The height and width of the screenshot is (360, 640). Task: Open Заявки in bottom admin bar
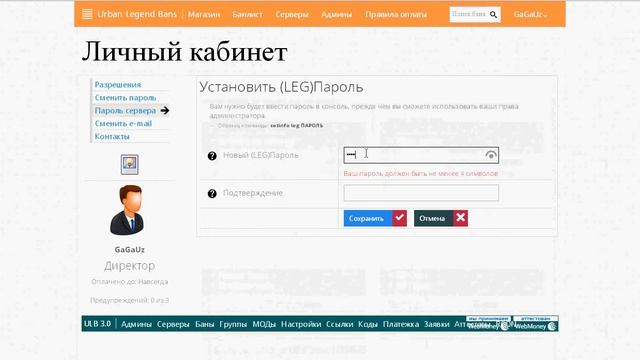[436, 324]
